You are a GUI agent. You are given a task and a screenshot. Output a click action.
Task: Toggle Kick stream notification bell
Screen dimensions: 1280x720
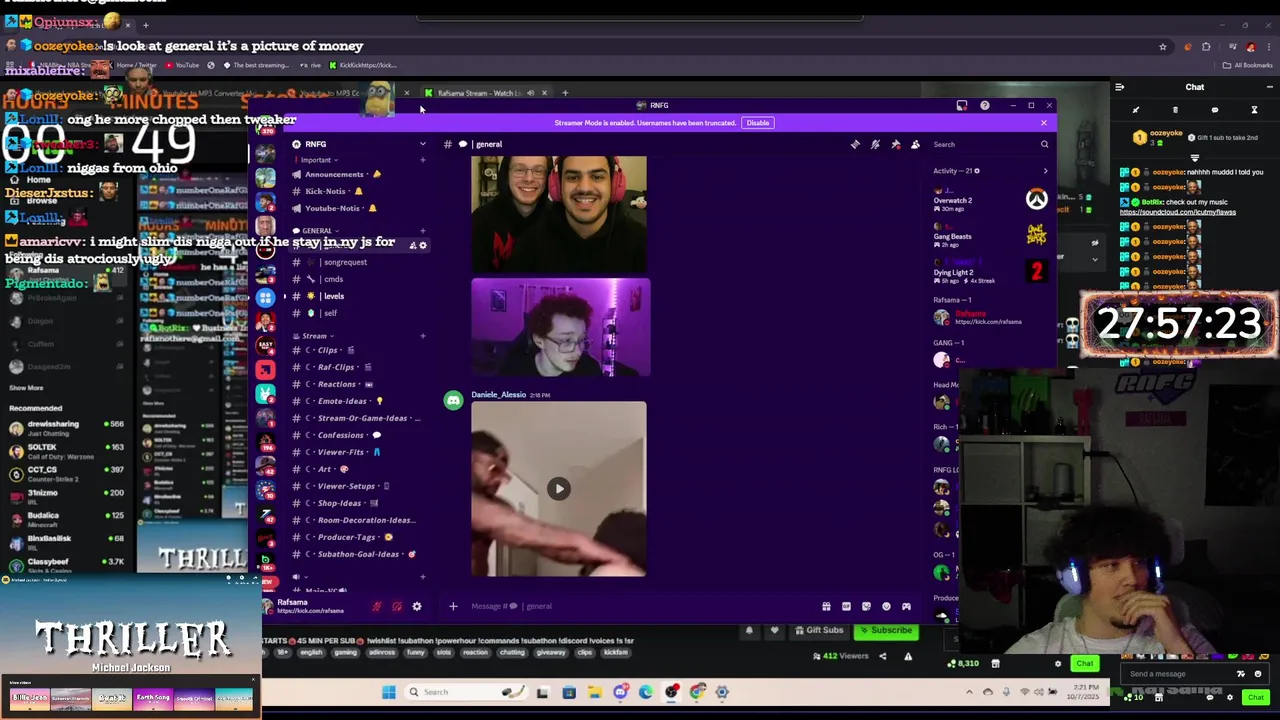pos(749,631)
